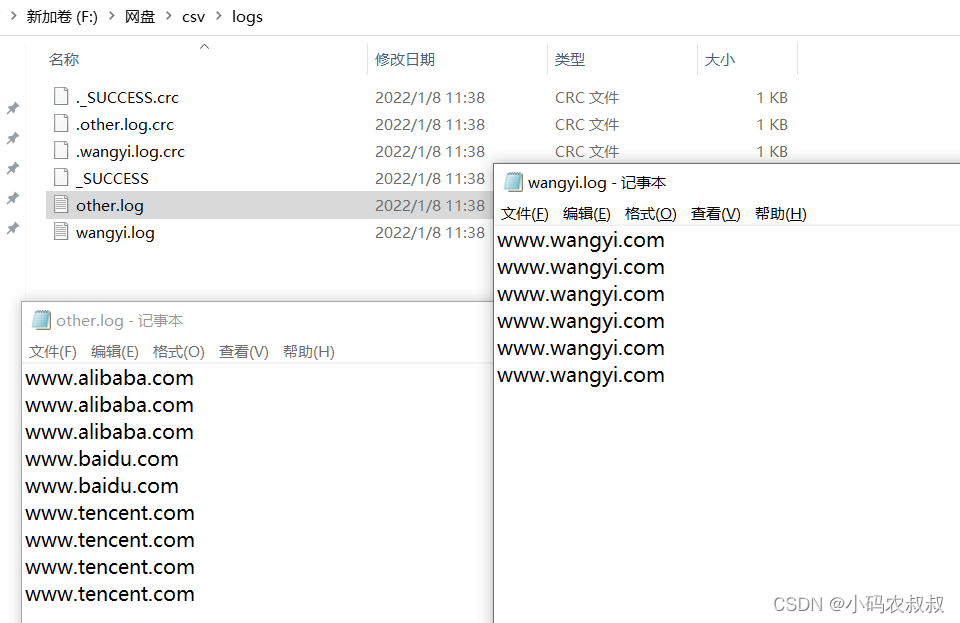Open 查看(V) menu in wangyi.log Notepad
Screen dimensions: 960x623
(x=715, y=214)
